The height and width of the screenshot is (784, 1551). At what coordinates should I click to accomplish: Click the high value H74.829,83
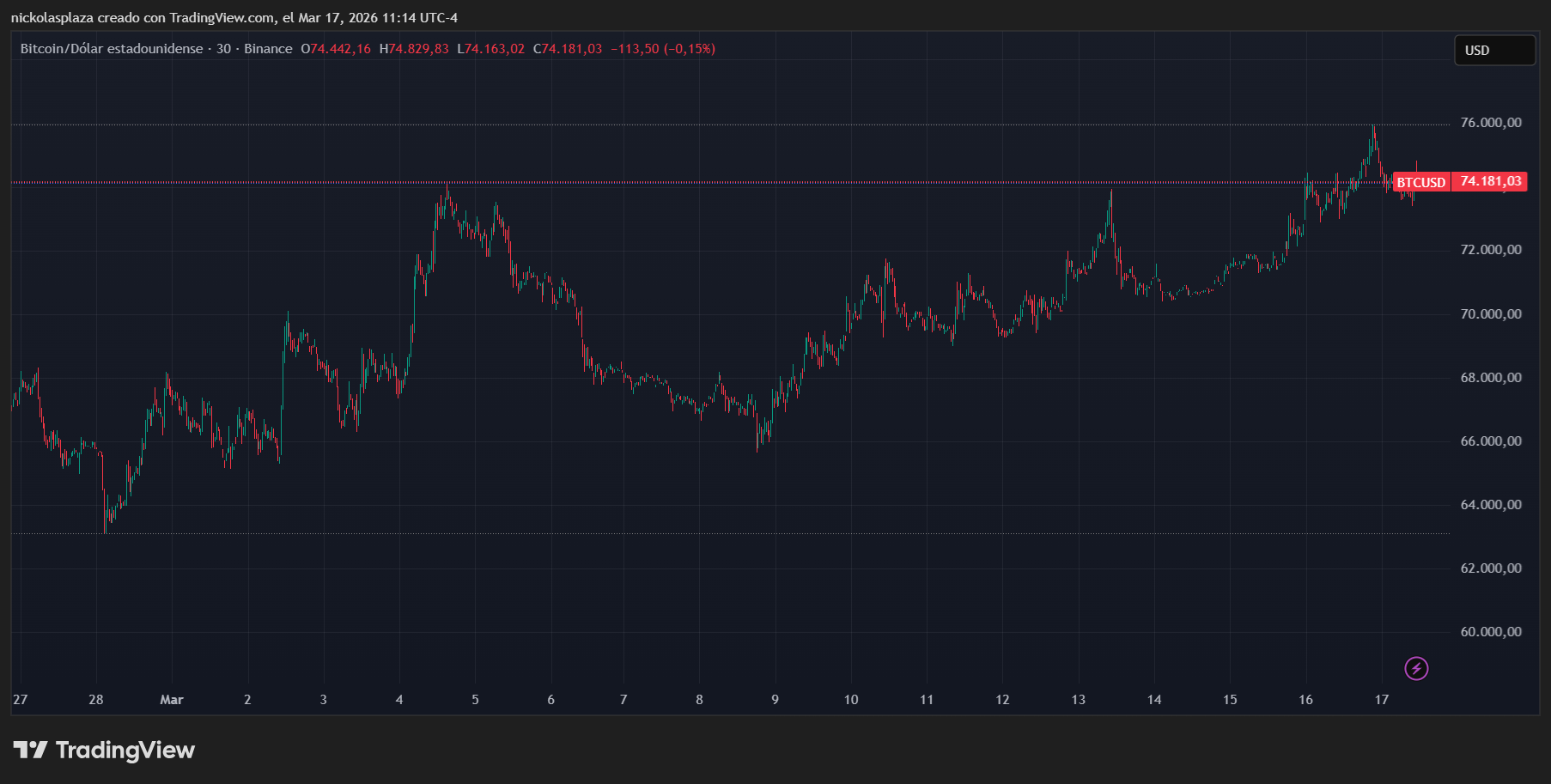414,49
